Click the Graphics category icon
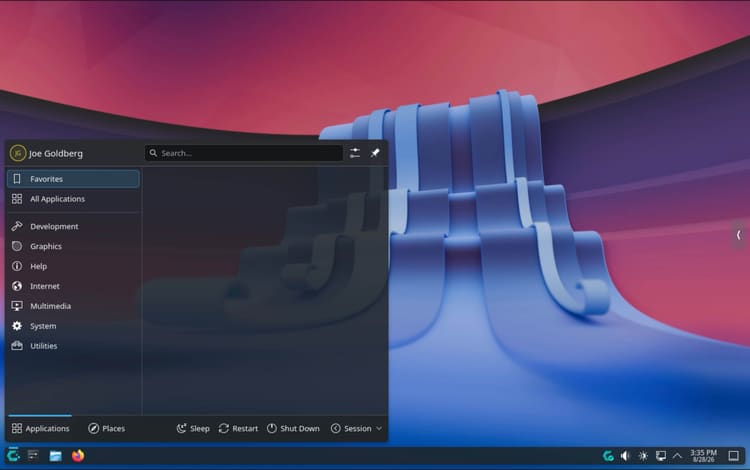This screenshot has width=750, height=470. 17,246
